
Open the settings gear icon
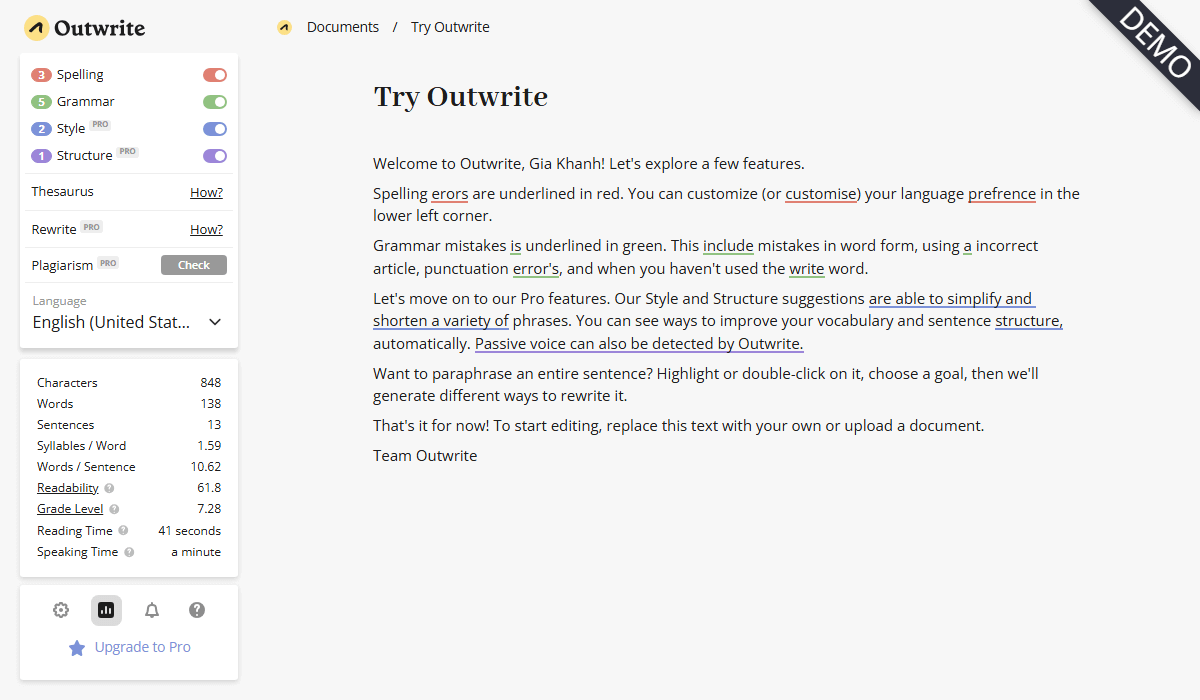(61, 610)
